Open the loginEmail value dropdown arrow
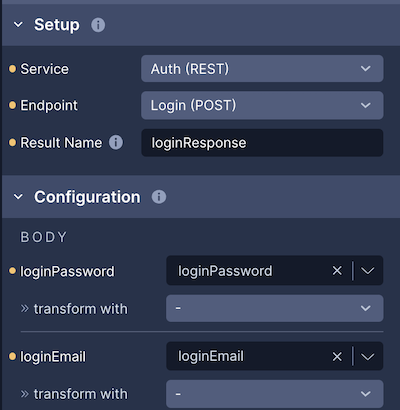 tap(368, 357)
